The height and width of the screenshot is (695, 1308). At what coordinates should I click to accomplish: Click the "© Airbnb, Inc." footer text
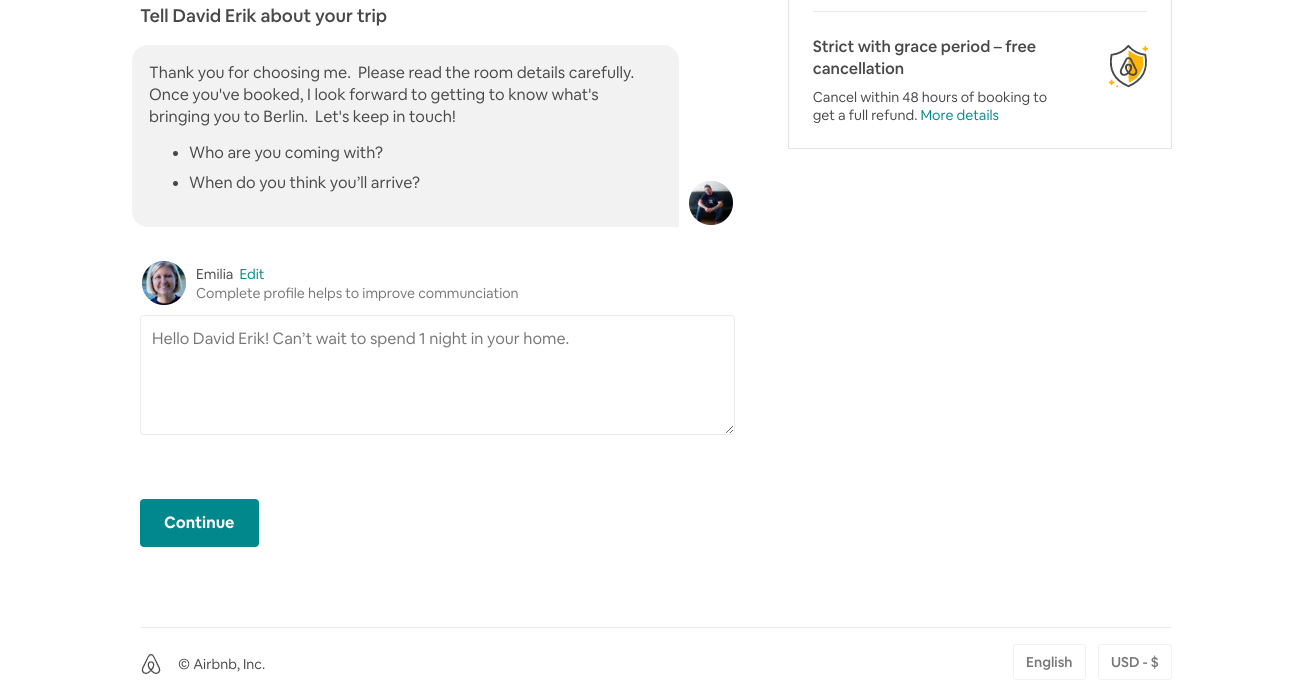[x=221, y=664]
